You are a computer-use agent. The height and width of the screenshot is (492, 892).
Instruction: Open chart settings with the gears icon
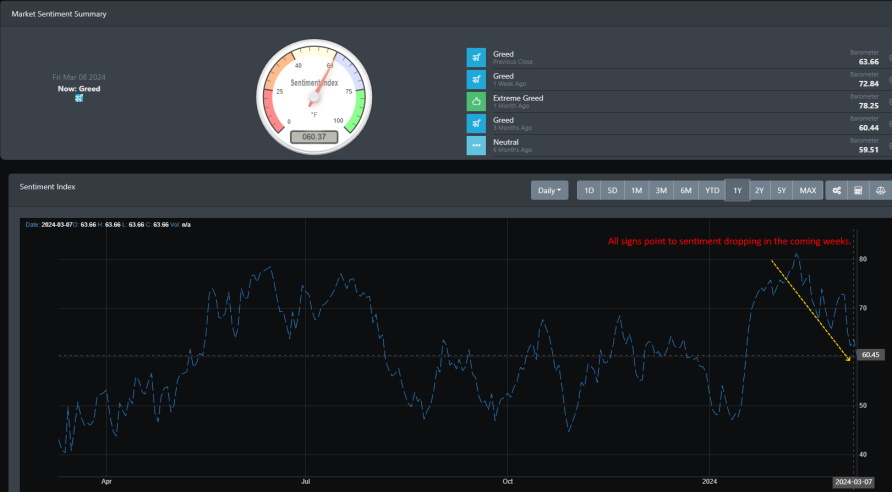coord(836,191)
